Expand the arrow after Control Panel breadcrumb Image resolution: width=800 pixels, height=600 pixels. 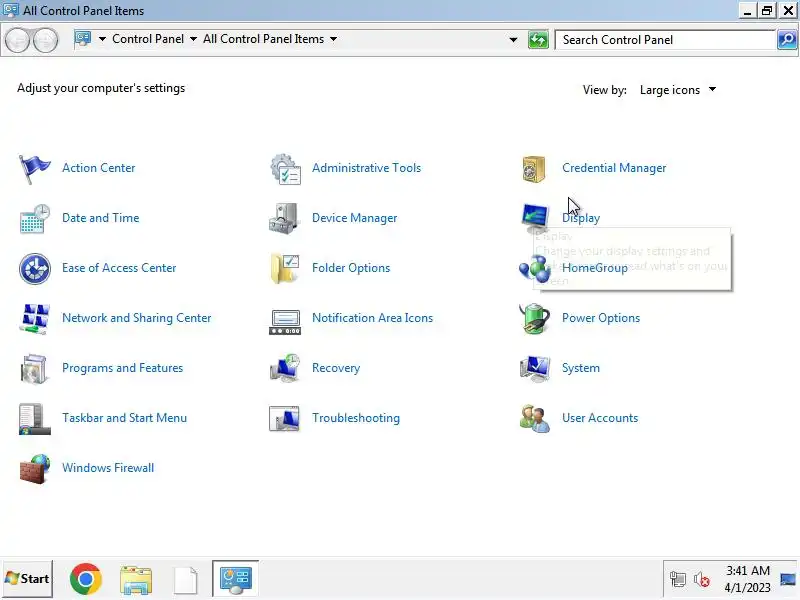click(193, 39)
